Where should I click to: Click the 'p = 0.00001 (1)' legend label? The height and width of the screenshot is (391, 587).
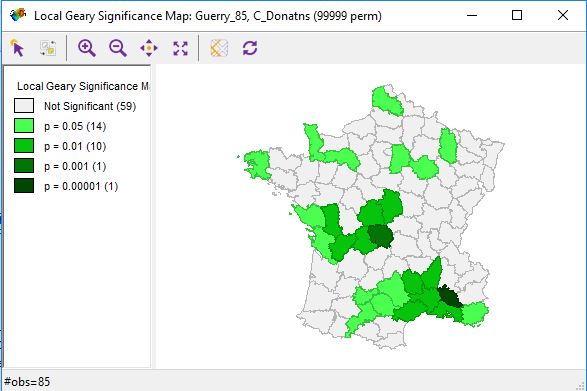[81, 186]
